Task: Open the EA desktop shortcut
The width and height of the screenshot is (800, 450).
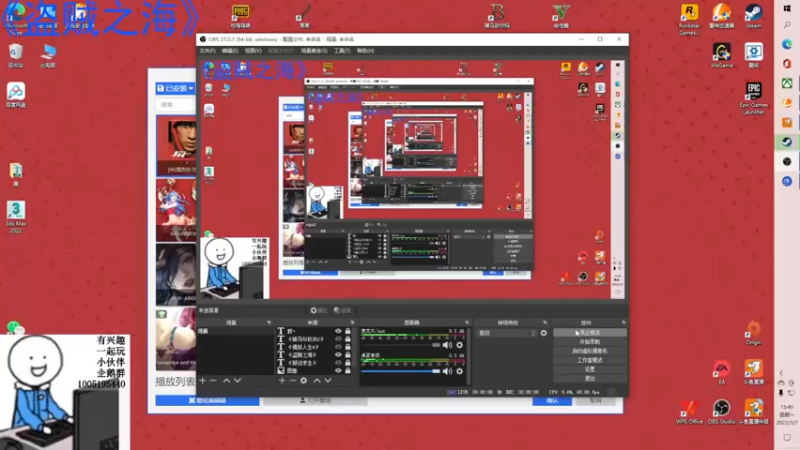Action: (721, 372)
